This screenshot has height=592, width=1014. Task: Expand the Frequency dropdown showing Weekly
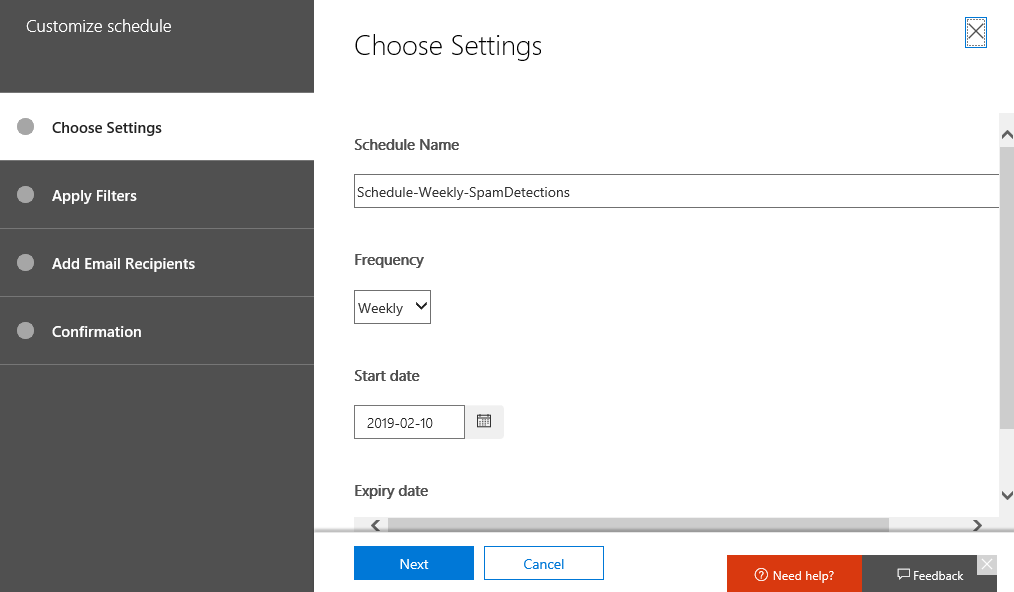point(392,308)
